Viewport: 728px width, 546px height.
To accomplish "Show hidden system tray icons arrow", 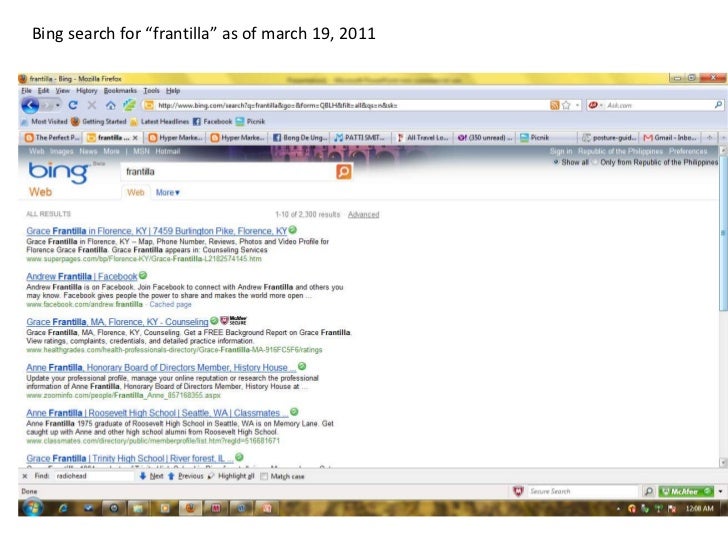I will pyautogui.click(x=618, y=509).
